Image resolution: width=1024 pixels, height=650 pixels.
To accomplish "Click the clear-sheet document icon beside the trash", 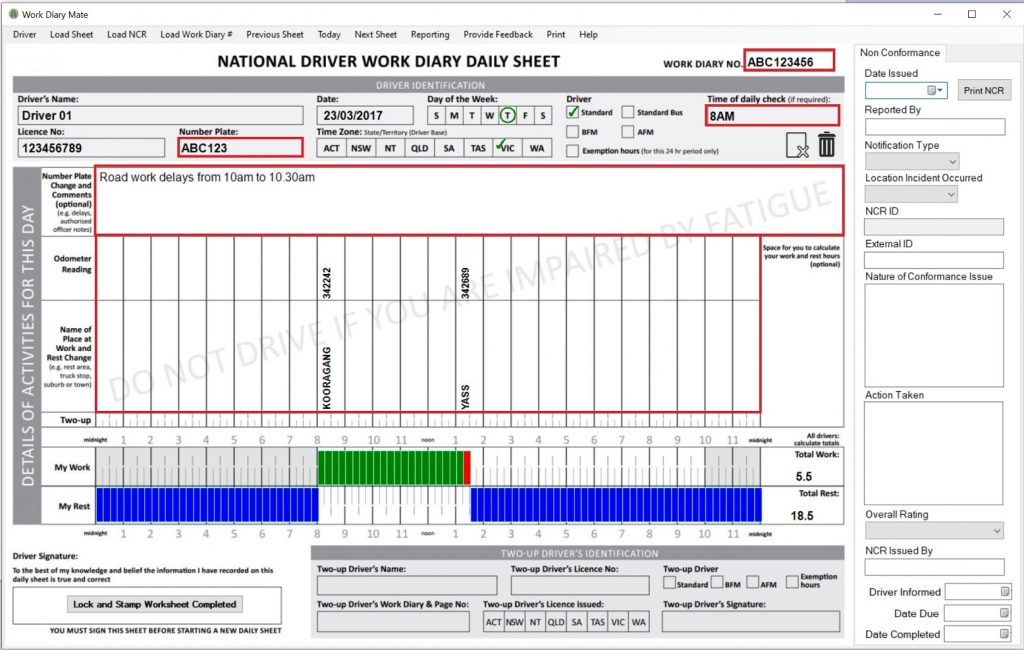I will (797, 144).
